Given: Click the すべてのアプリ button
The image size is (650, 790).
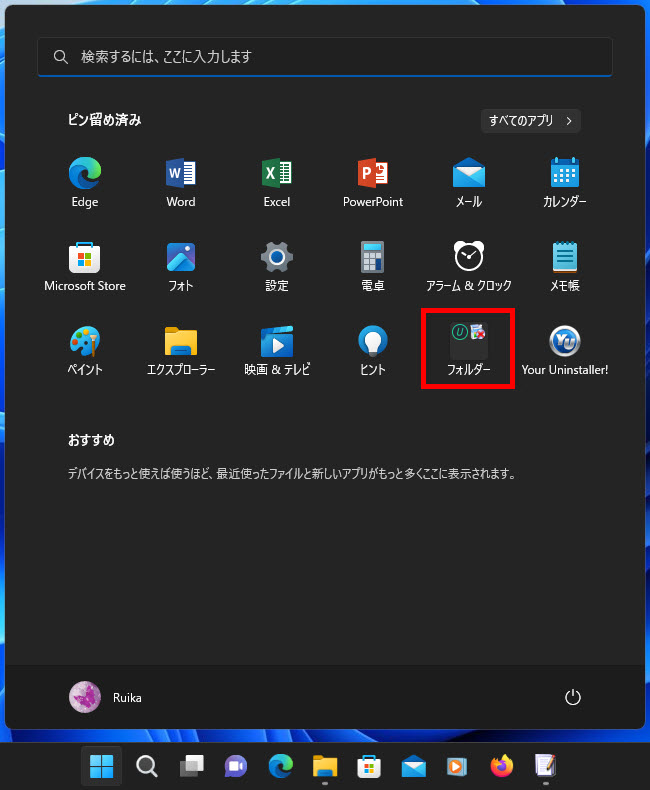Looking at the screenshot, I should pyautogui.click(x=530, y=121).
